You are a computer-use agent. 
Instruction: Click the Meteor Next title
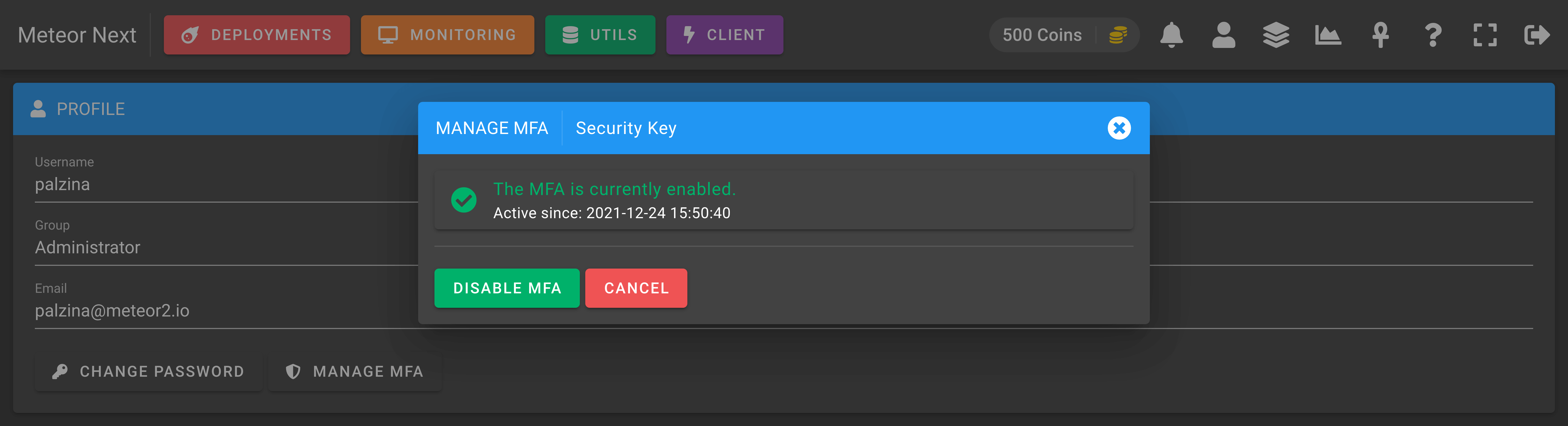coord(77,35)
